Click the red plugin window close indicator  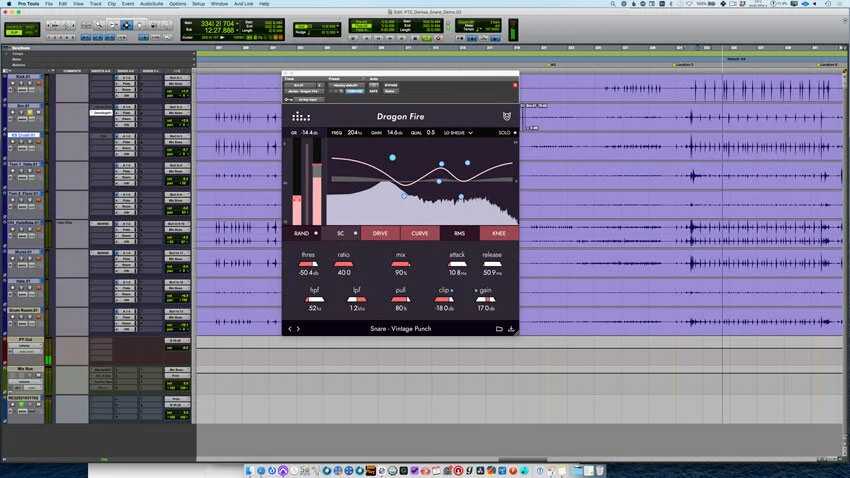(514, 85)
